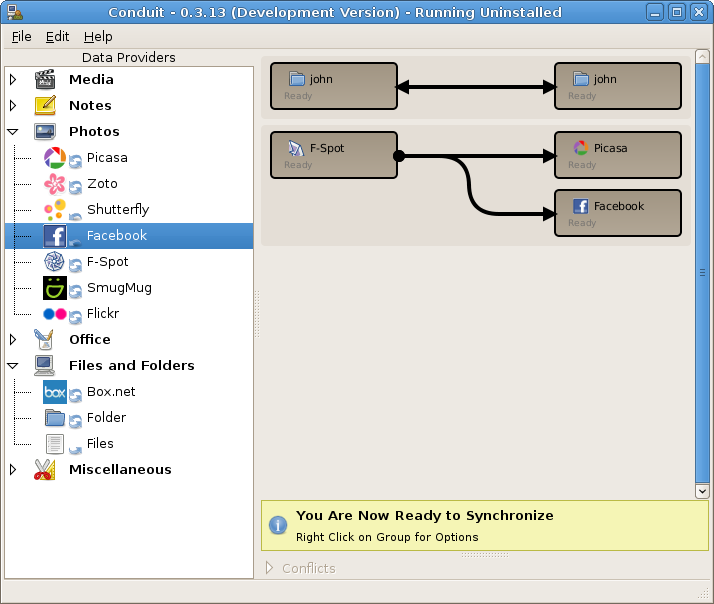Click the Miscellaneous scissors icon

pos(44,470)
